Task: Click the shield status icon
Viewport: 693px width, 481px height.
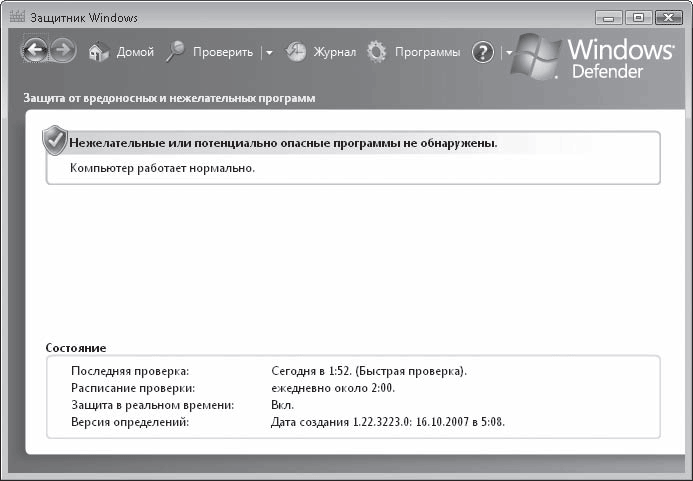Action: [55, 142]
